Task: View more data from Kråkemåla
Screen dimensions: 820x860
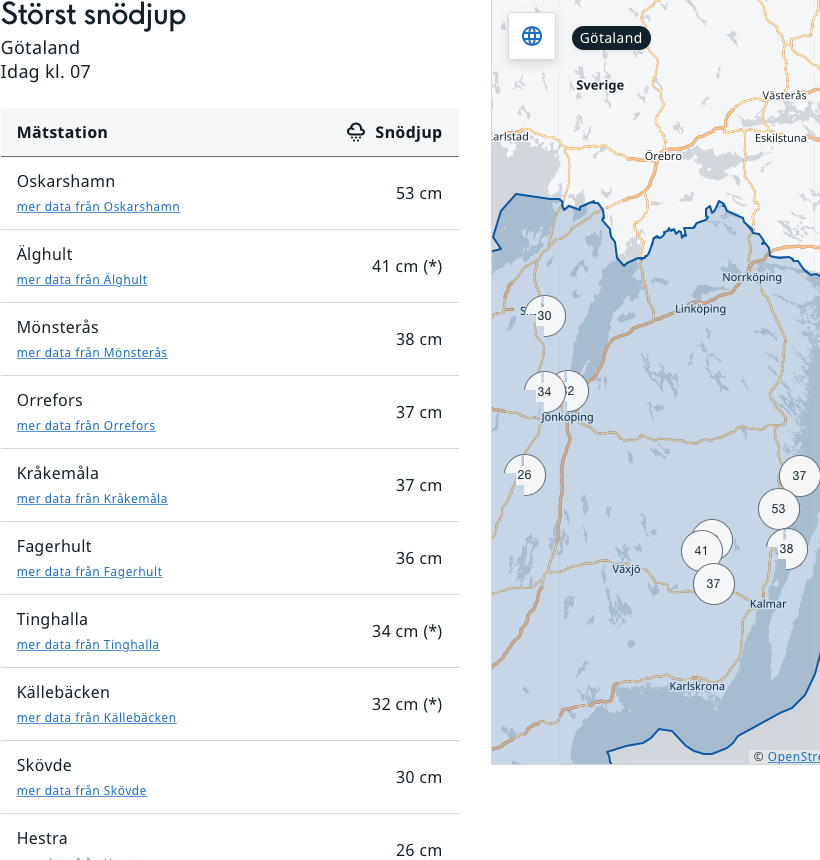Action: point(92,499)
